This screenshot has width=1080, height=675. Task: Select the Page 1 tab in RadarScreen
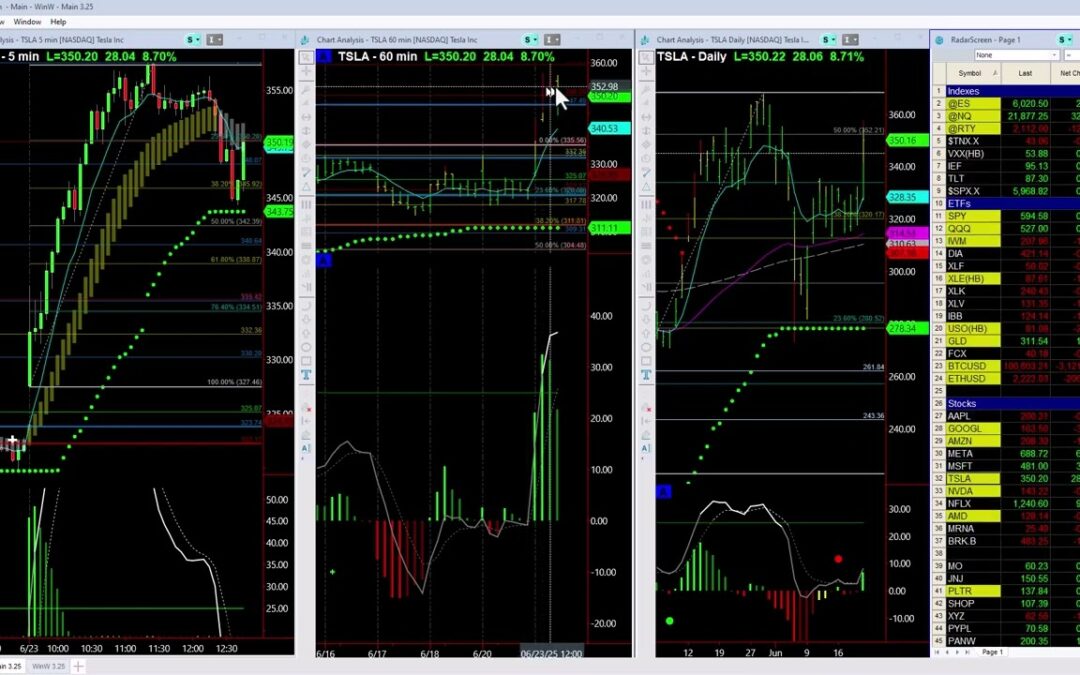pyautogui.click(x=992, y=652)
